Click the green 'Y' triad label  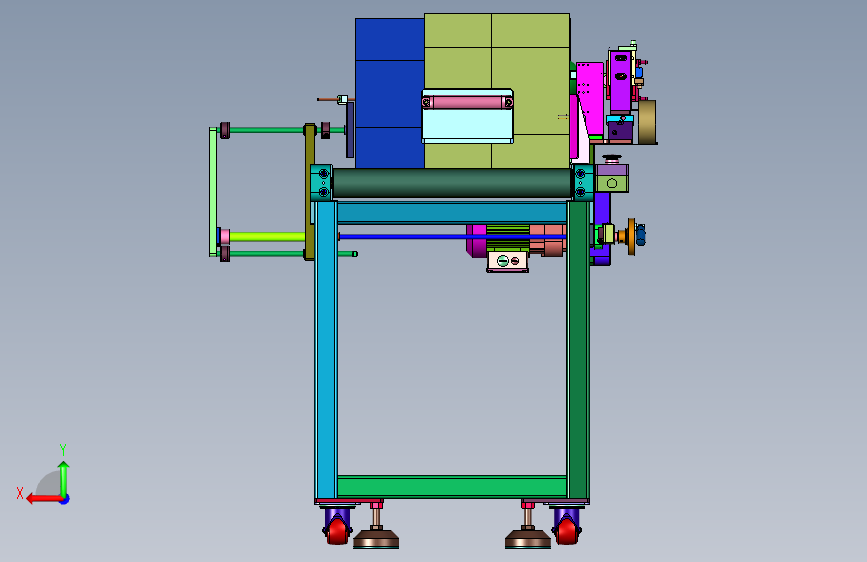tap(63, 449)
